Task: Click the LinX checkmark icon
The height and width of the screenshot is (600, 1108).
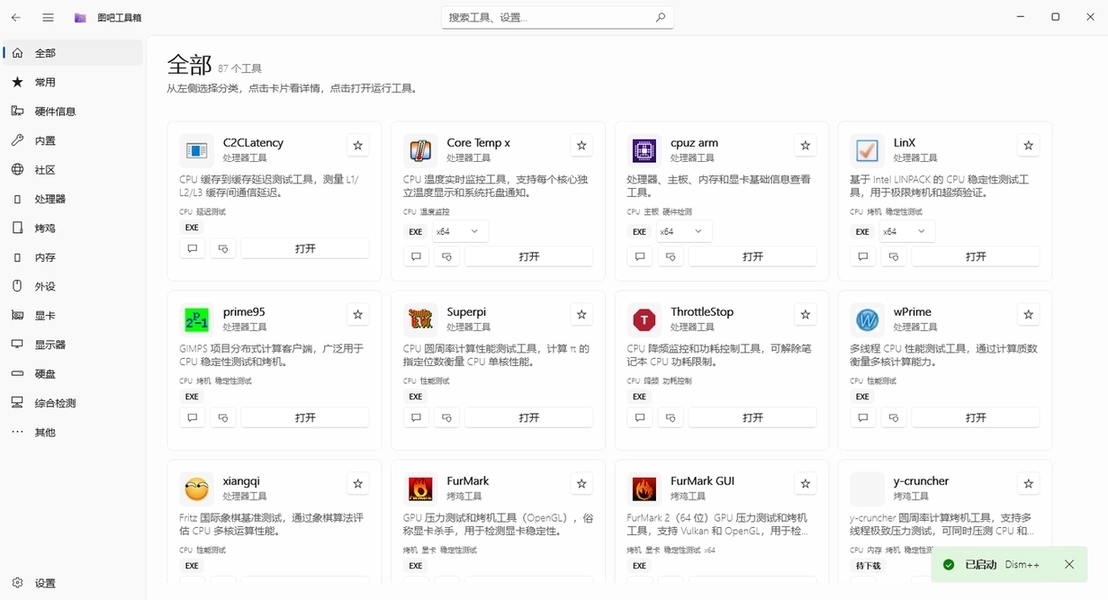Action: 867,151
